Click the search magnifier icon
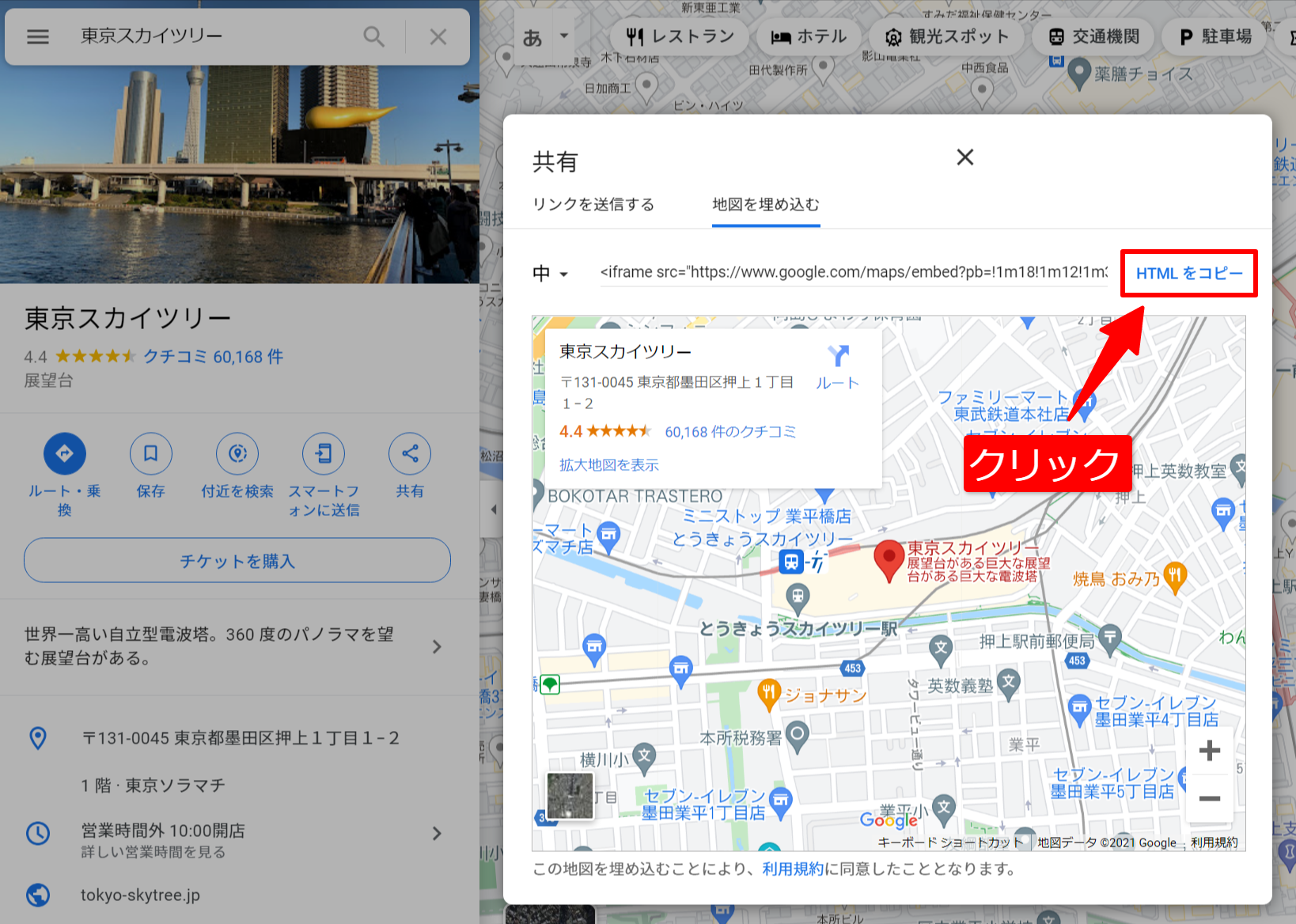 pos(373,36)
